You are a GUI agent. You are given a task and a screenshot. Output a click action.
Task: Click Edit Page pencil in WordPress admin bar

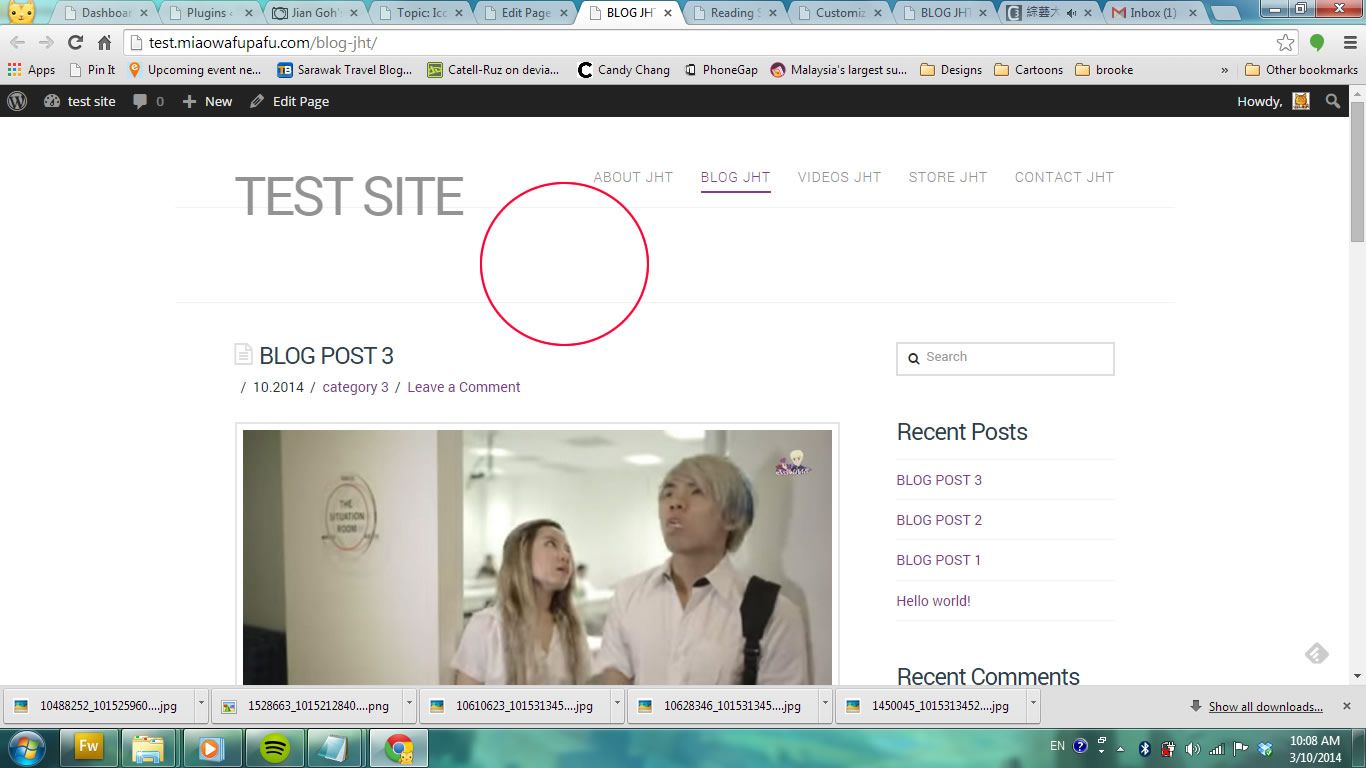(x=289, y=101)
